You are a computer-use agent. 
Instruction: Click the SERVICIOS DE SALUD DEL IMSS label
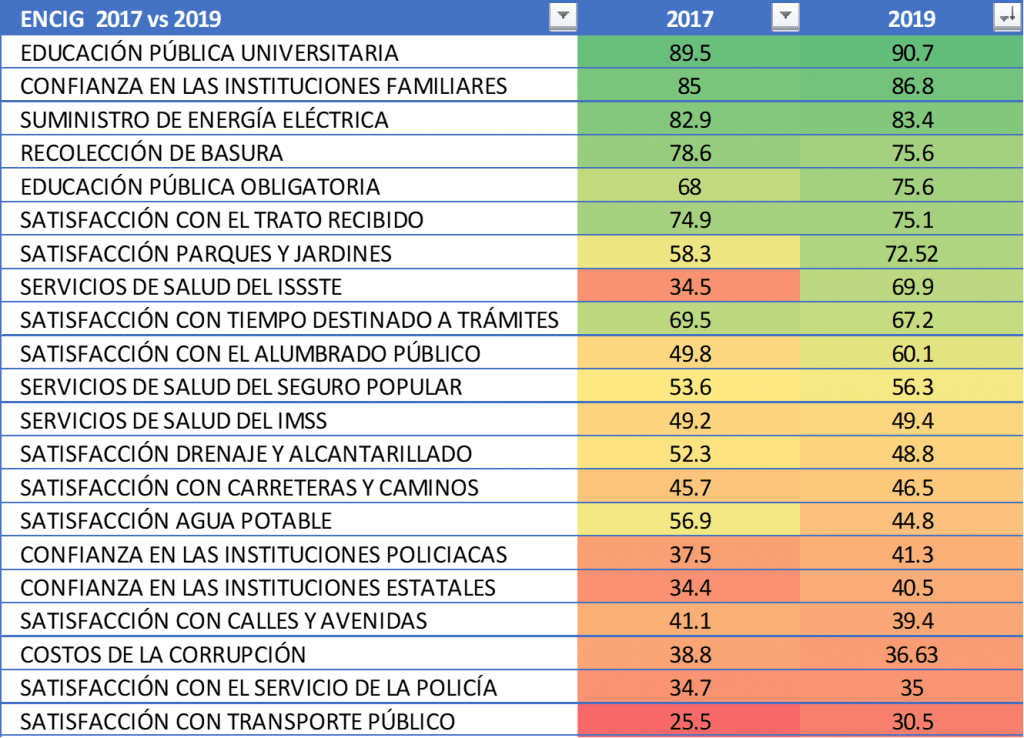point(174,420)
